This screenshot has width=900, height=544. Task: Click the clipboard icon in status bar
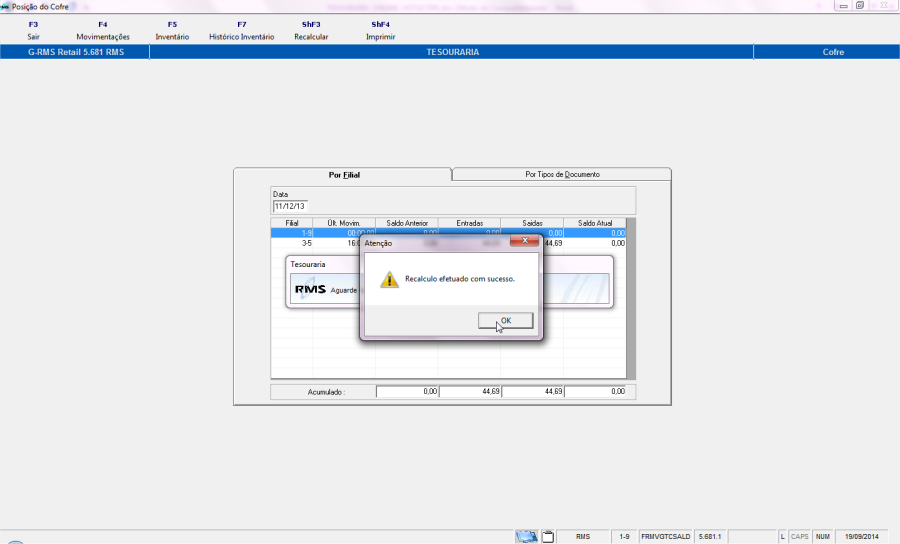point(548,537)
